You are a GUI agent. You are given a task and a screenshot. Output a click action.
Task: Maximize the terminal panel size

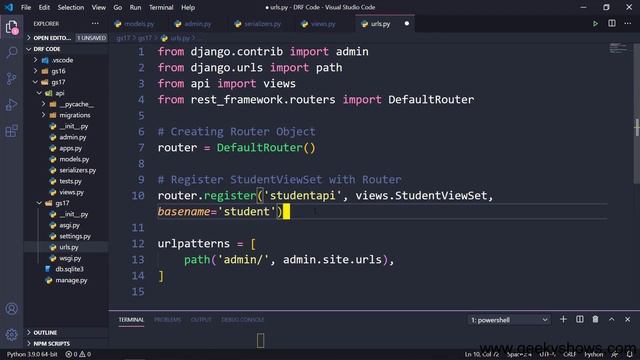point(611,319)
